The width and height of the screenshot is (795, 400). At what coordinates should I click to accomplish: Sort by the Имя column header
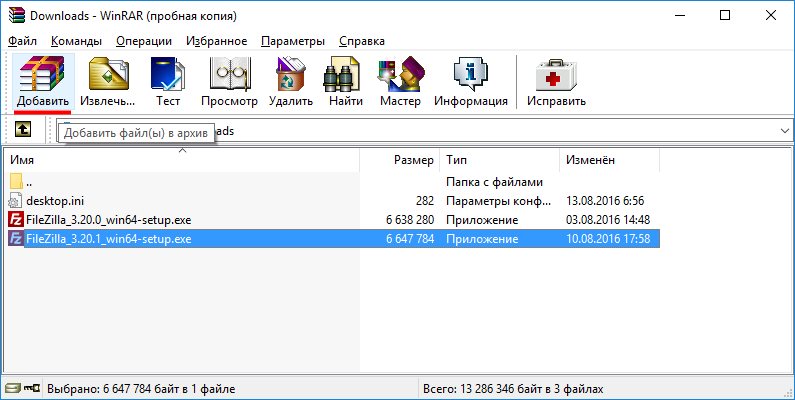tap(182, 160)
